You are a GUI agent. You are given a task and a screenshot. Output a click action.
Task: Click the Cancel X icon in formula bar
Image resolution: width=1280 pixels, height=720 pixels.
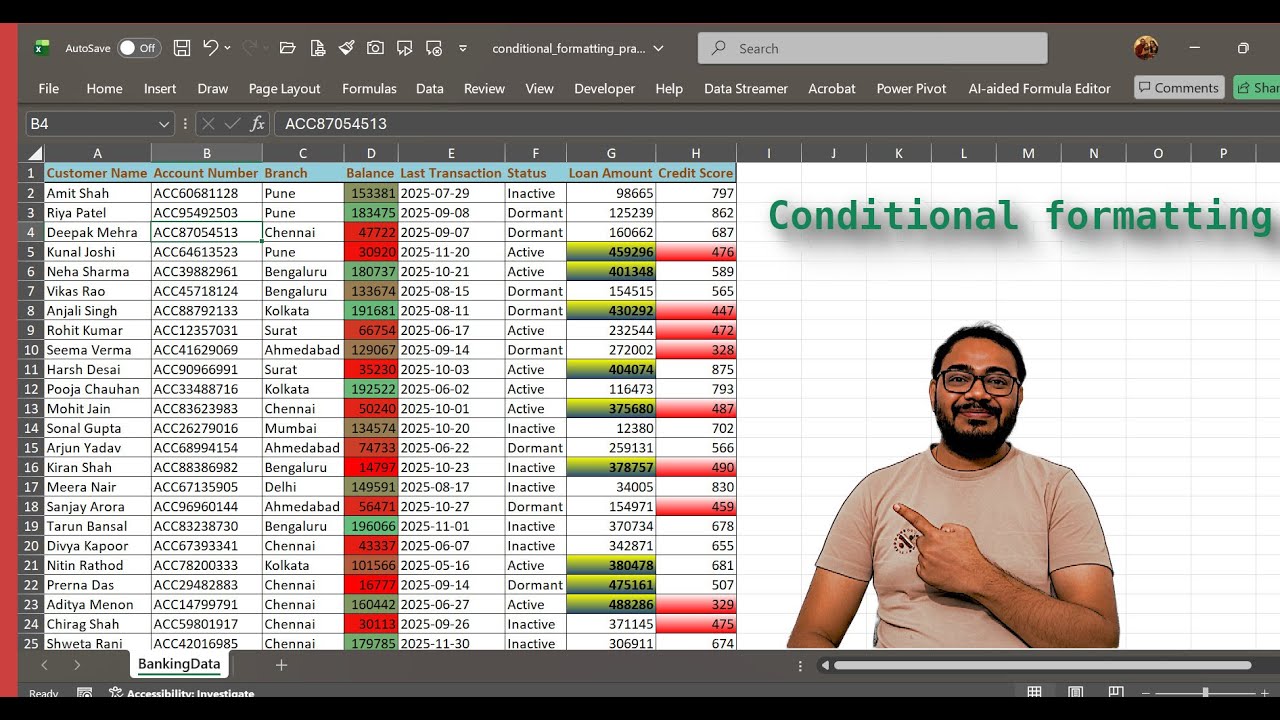tap(208, 124)
